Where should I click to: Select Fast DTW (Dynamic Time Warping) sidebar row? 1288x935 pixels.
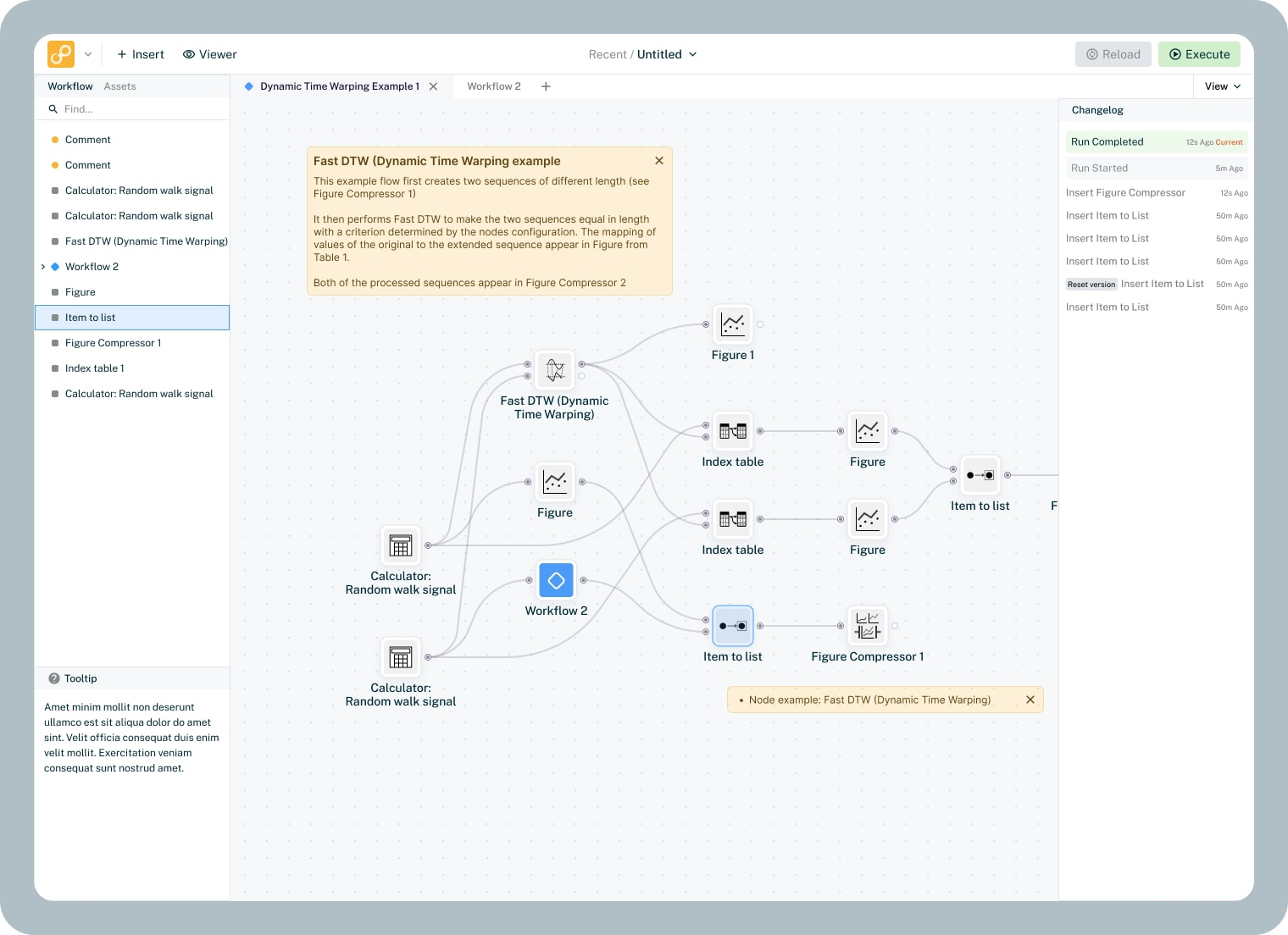click(132, 241)
